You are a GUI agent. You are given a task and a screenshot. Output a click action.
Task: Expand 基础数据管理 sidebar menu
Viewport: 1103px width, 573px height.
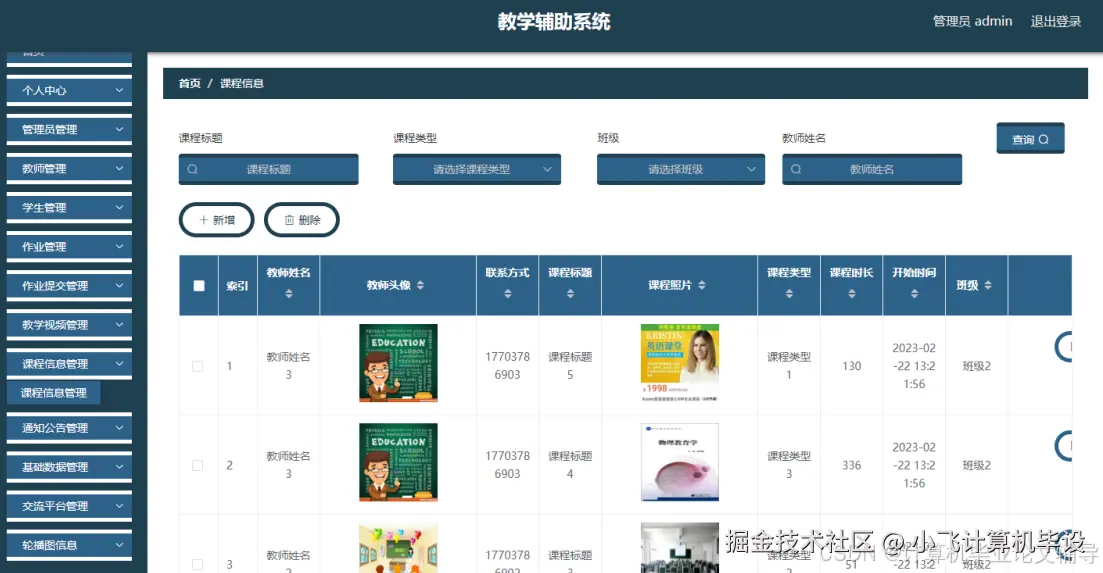pyautogui.click(x=69, y=467)
